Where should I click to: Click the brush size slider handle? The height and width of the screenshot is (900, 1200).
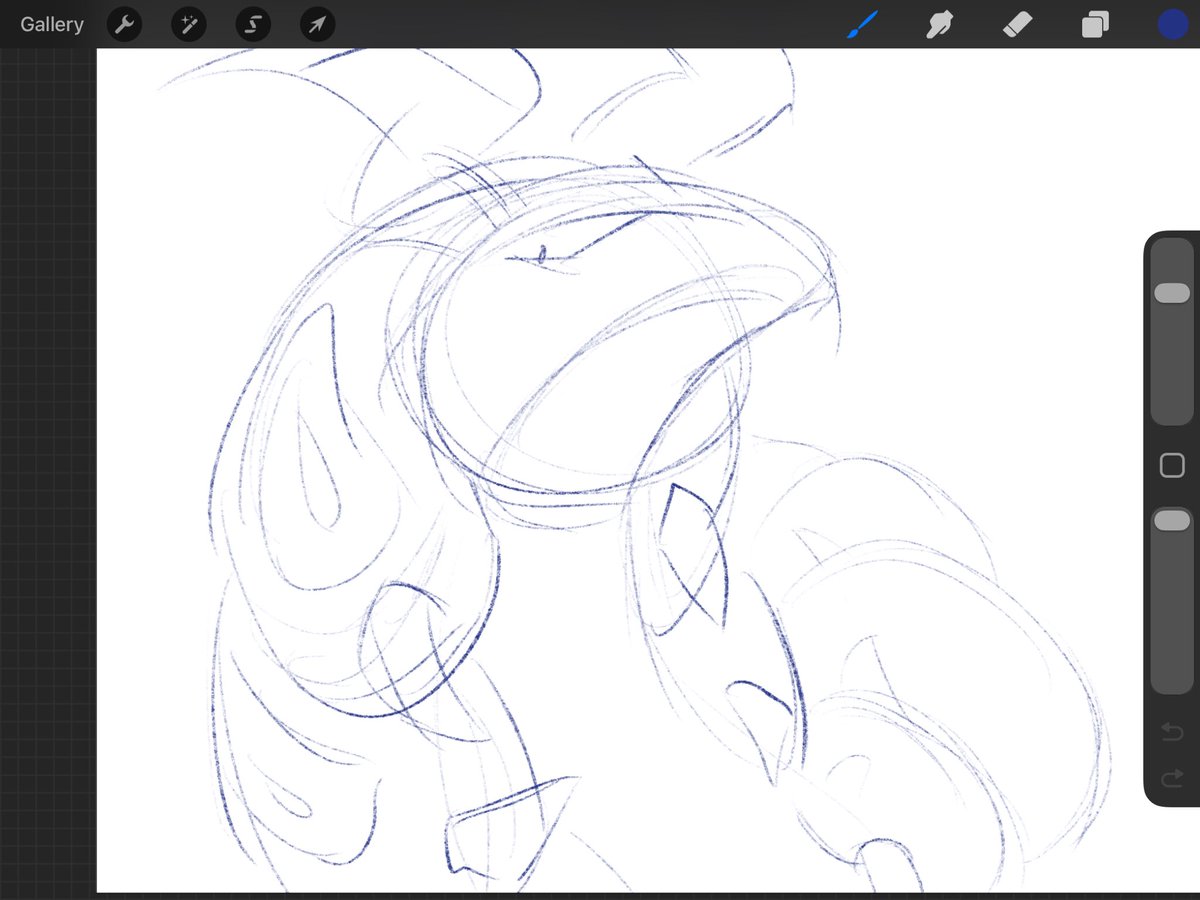[x=1172, y=293]
